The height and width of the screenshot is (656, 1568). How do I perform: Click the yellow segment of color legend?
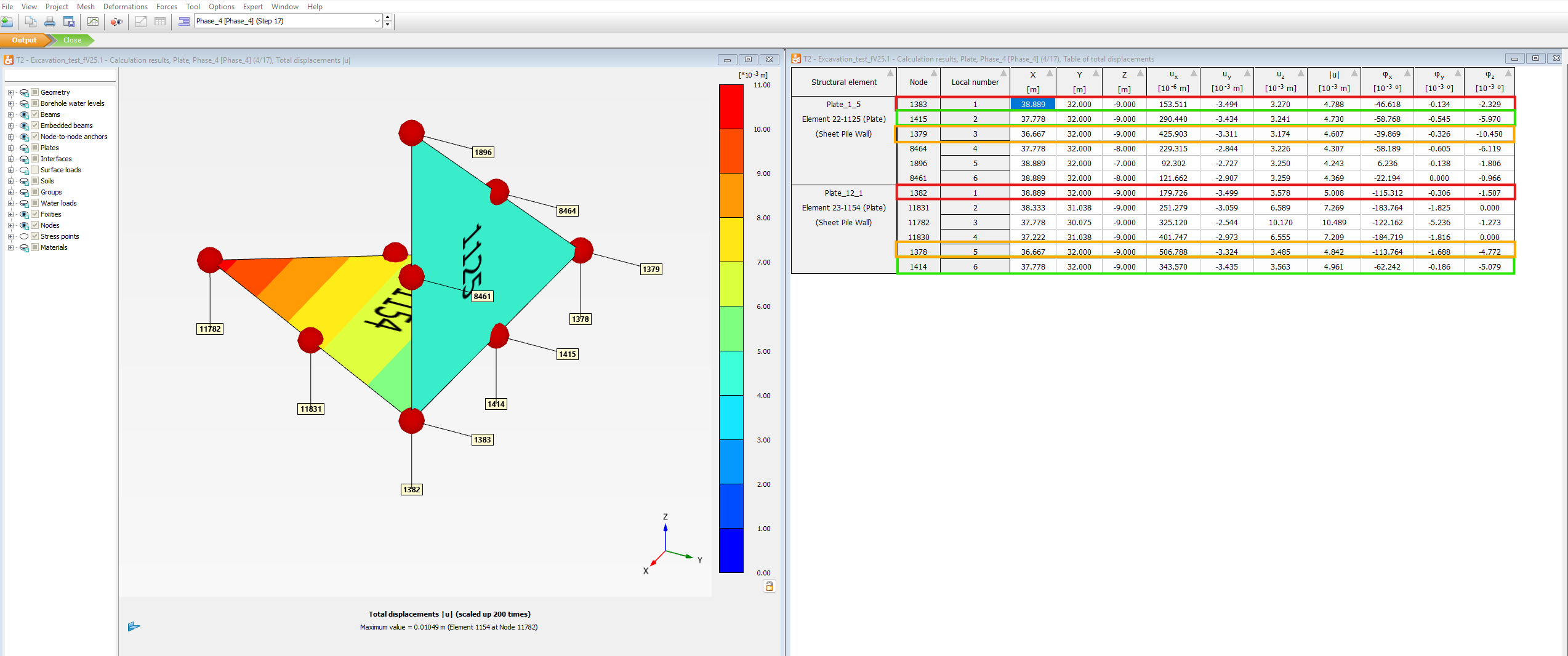[731, 240]
